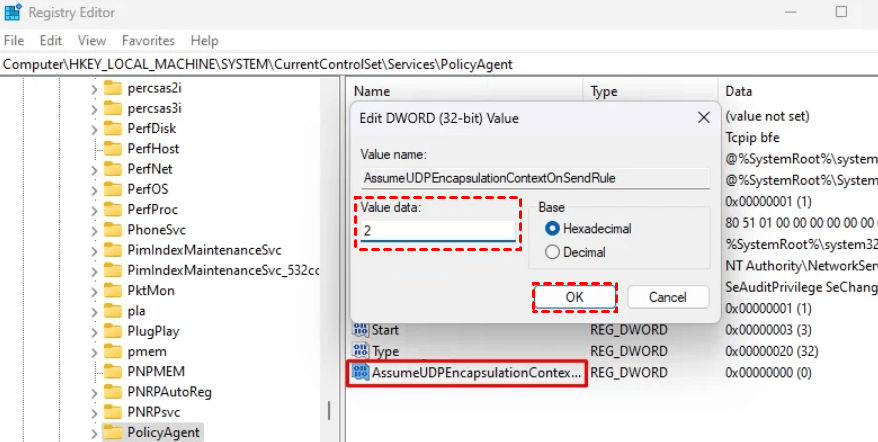Viewport: 878px width, 442px height.
Task: Sort values by the Data column header
Action: pos(798,91)
